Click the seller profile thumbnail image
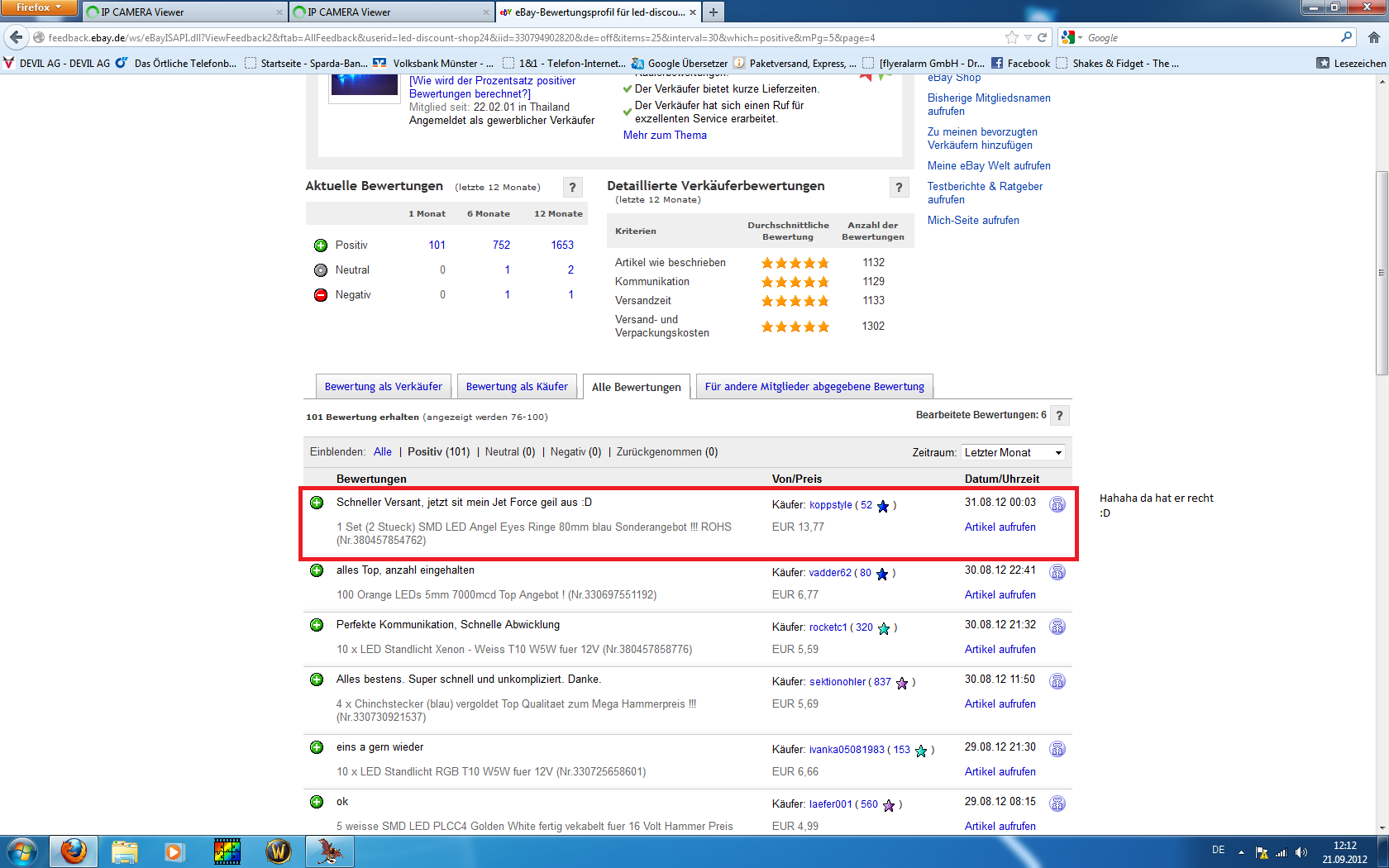The height and width of the screenshot is (868, 1389). 365,85
